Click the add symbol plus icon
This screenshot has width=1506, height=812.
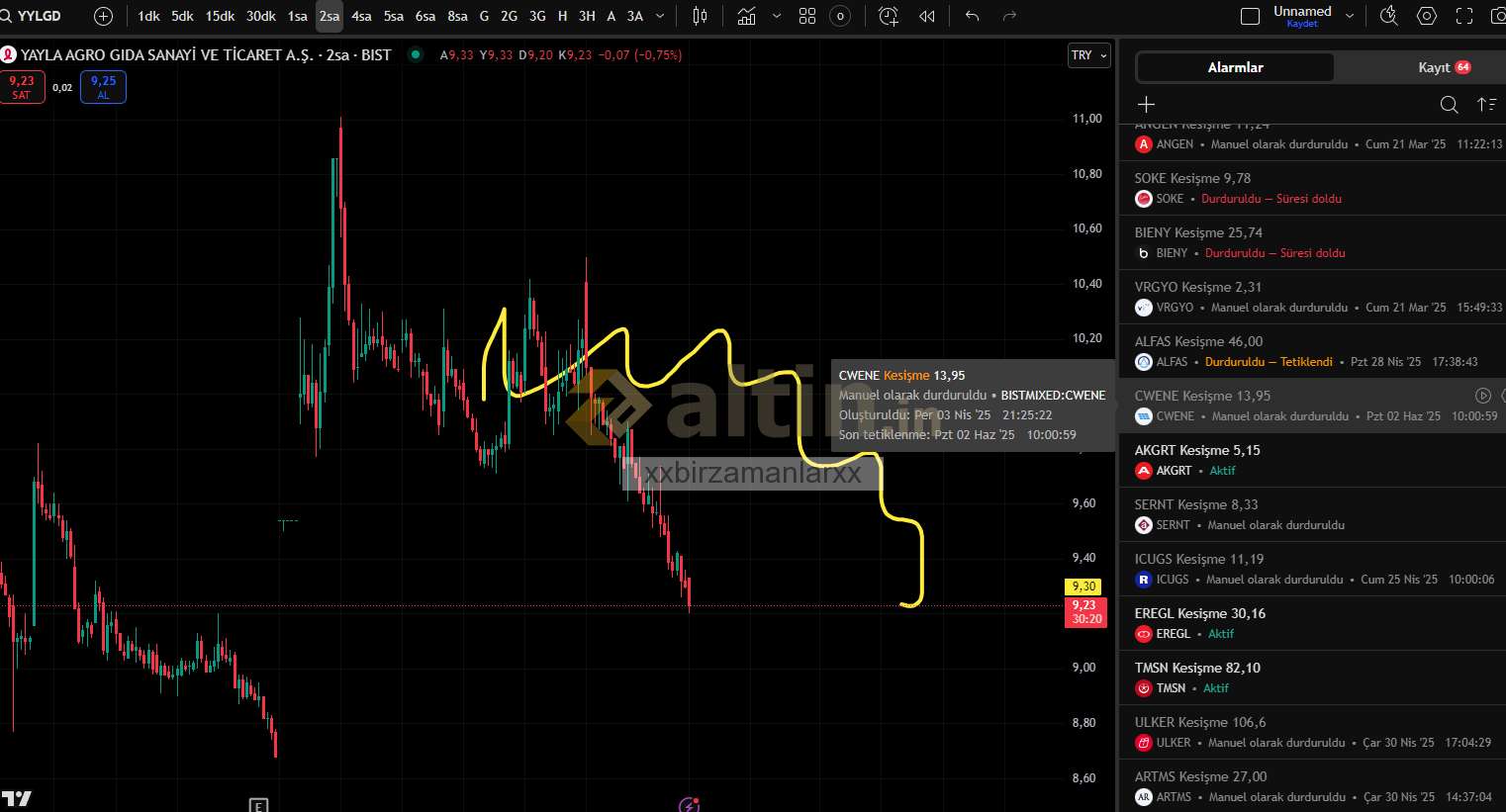(x=103, y=16)
